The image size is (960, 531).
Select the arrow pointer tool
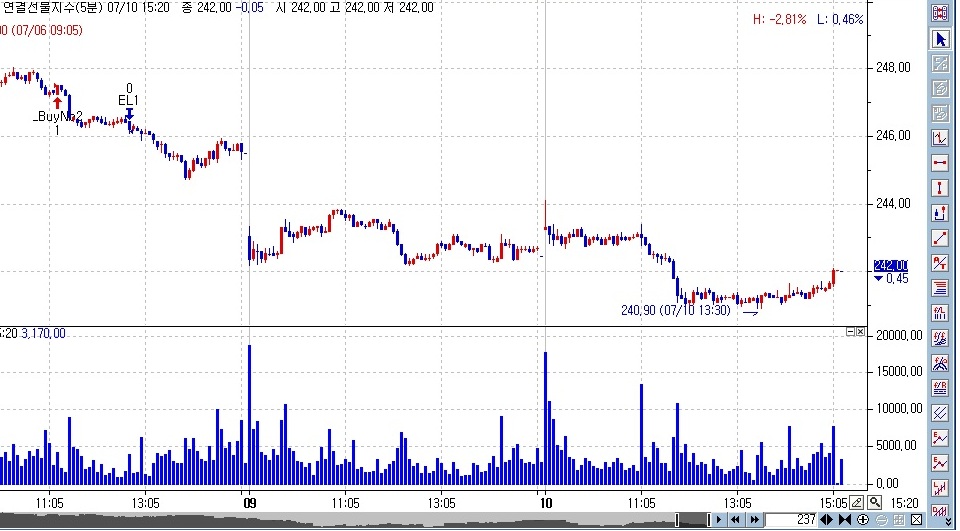(x=940, y=39)
